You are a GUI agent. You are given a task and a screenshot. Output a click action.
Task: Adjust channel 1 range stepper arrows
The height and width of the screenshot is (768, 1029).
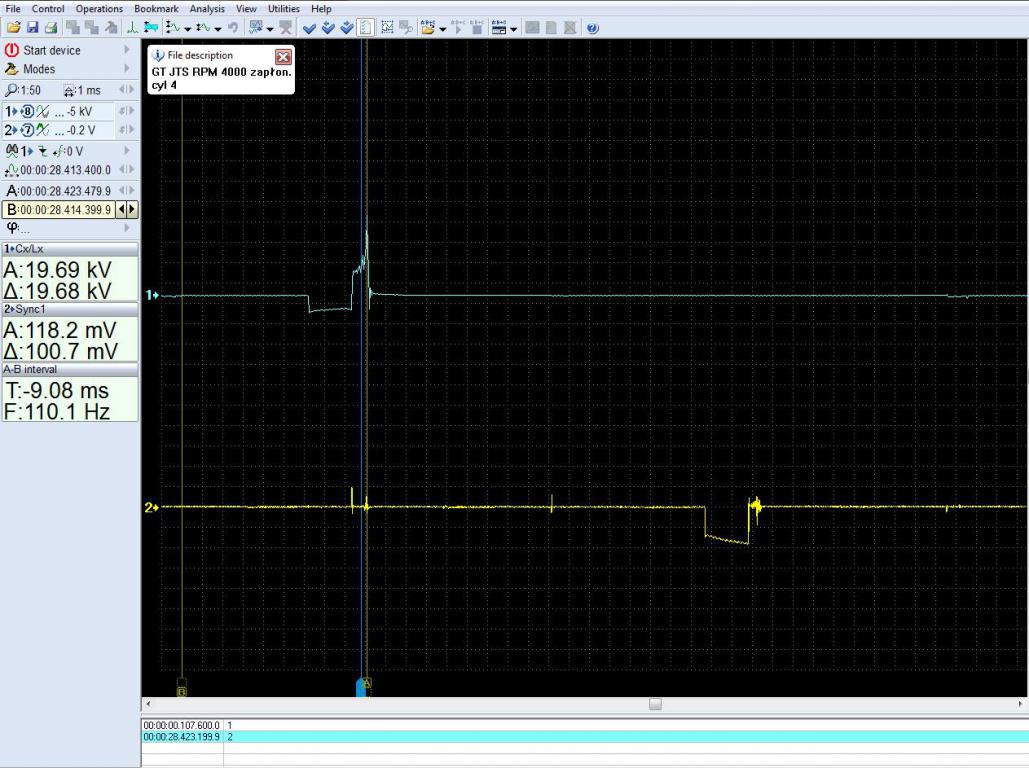(x=127, y=111)
